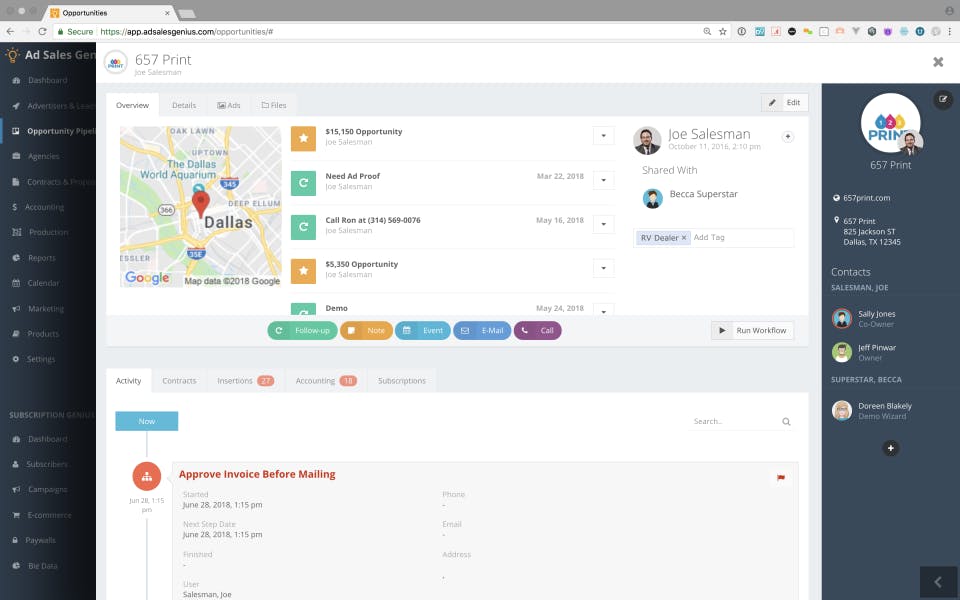Select Opportunity Pipeline in sidebar
This screenshot has height=600, width=960.
pos(54,131)
